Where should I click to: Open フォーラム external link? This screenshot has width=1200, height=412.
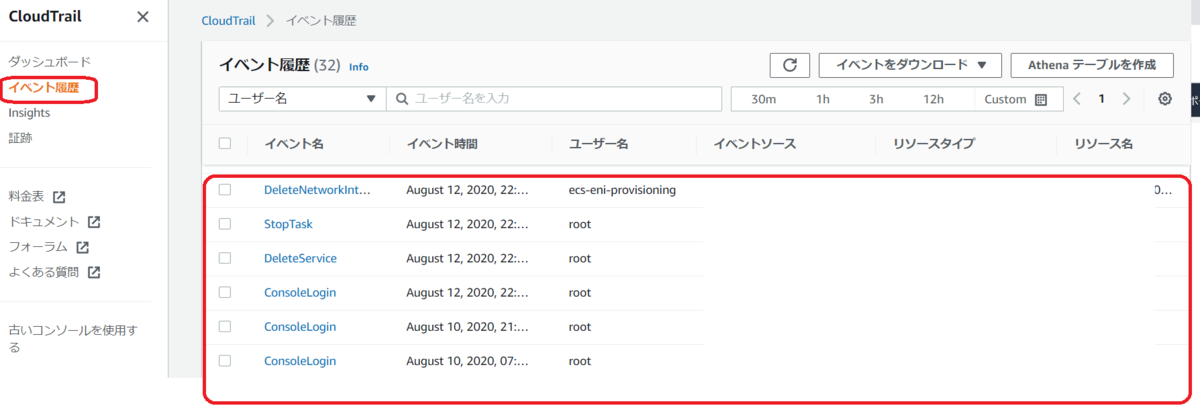(48, 247)
